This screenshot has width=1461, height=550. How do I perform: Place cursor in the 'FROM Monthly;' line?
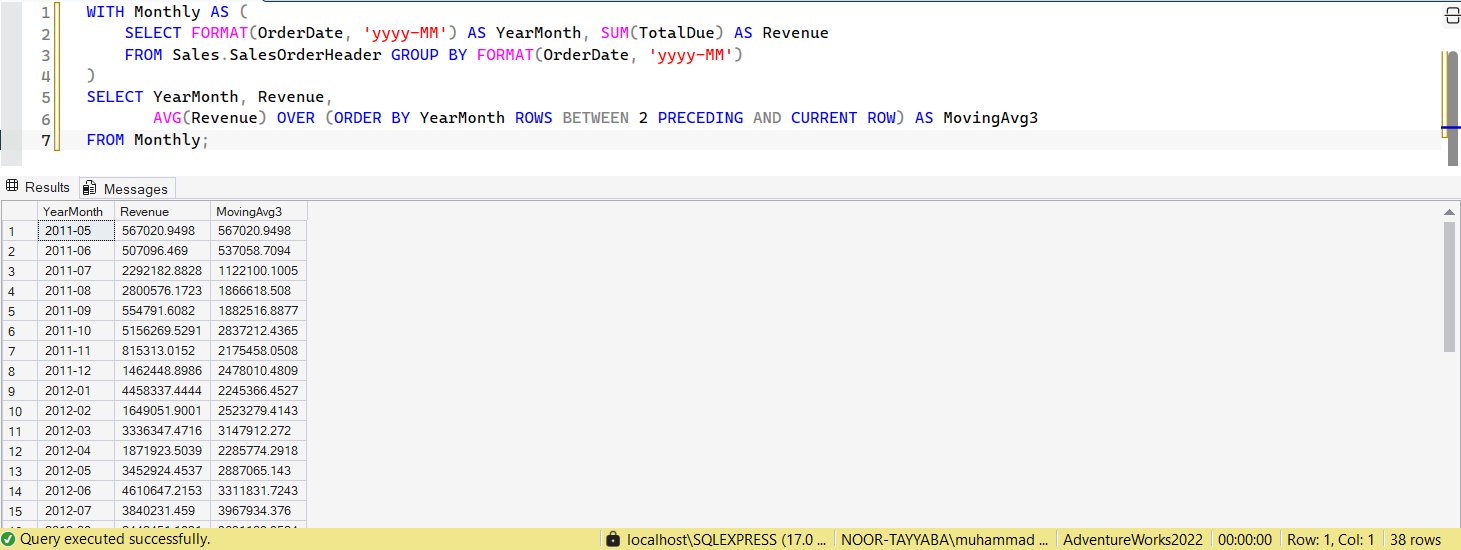click(148, 139)
